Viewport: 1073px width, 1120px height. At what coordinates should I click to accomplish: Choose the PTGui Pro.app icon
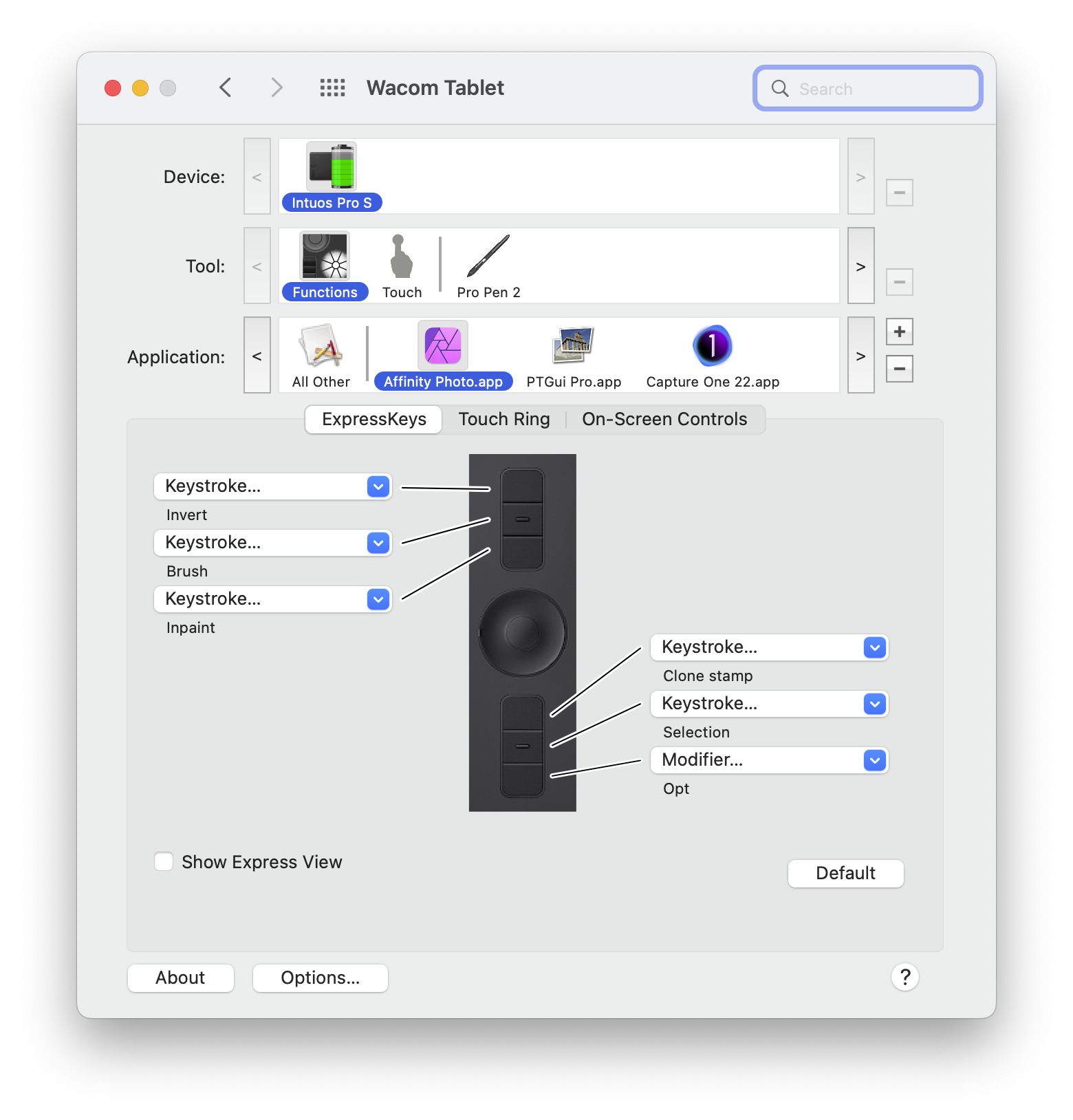pos(574,345)
